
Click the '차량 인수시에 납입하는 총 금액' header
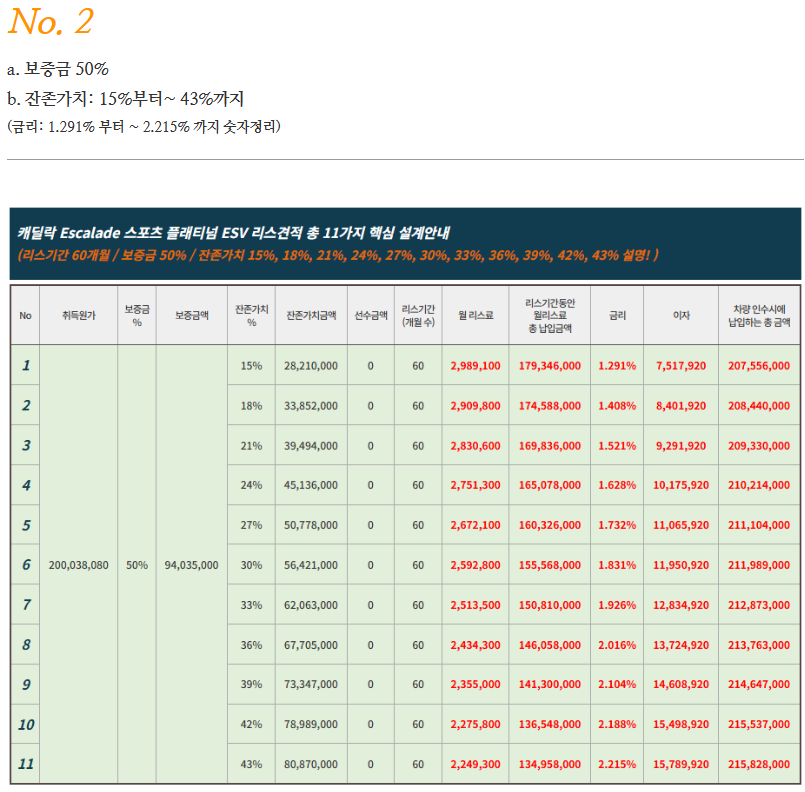click(x=759, y=316)
